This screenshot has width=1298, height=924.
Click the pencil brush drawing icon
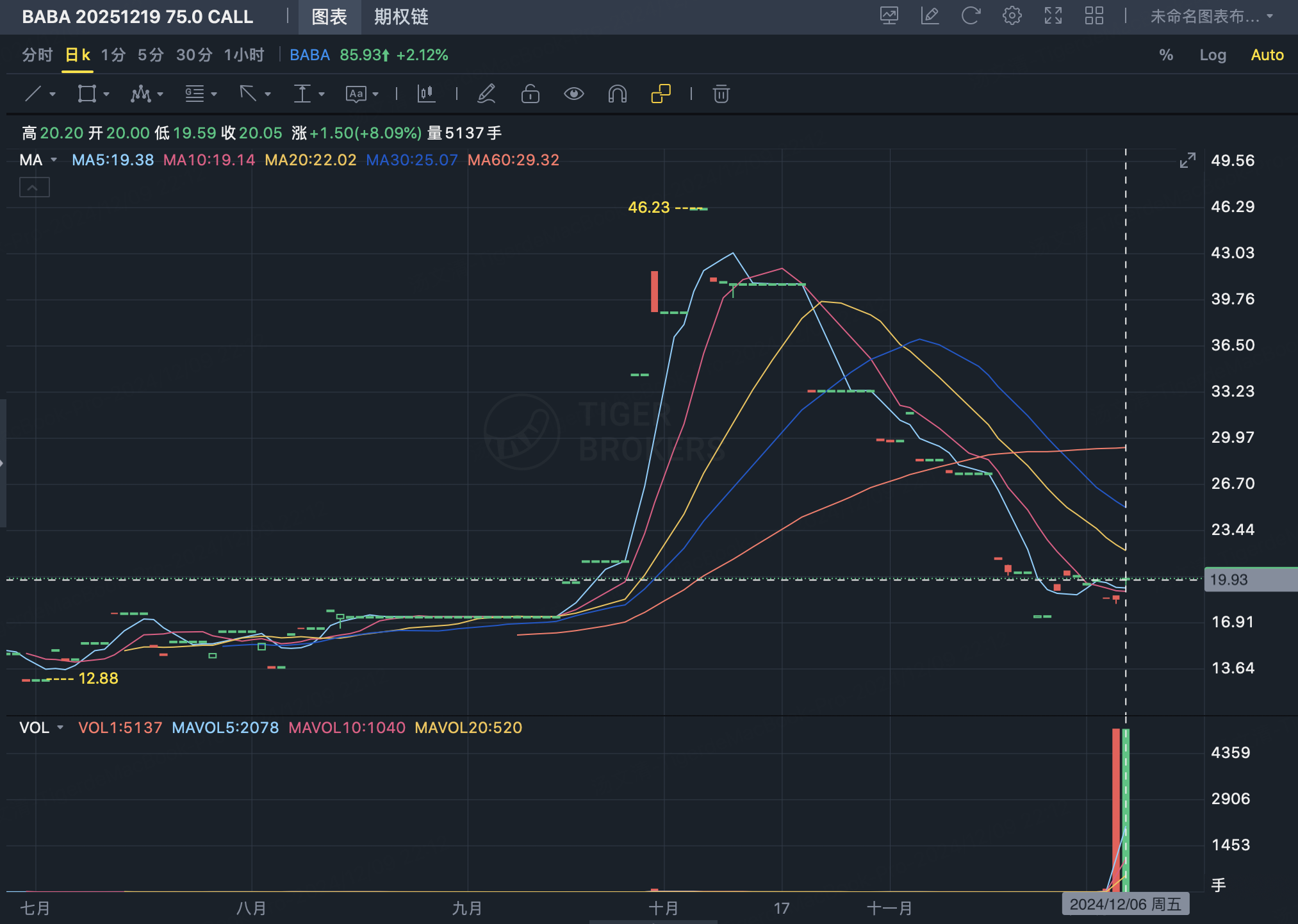(x=487, y=94)
